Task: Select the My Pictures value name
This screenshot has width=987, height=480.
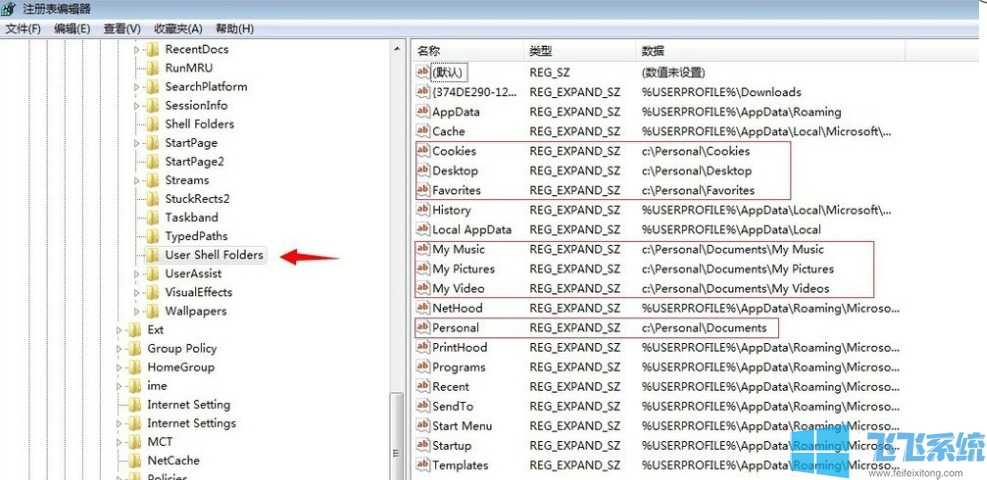Action: 463,269
